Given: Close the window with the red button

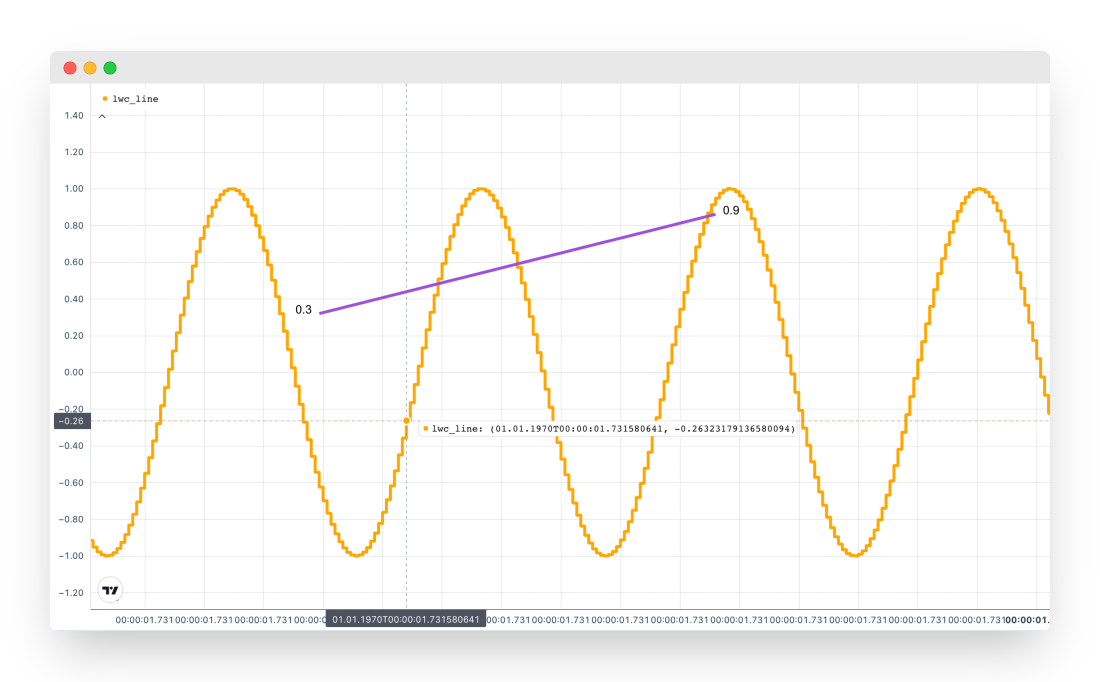Looking at the screenshot, I should click(x=70, y=68).
